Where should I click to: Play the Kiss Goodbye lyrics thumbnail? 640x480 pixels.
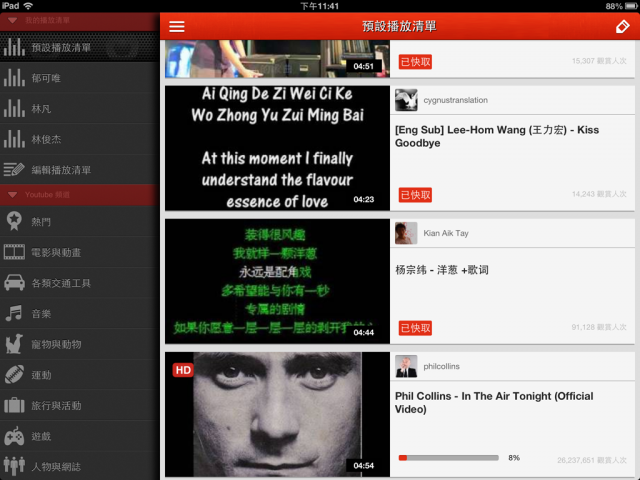click(x=277, y=148)
